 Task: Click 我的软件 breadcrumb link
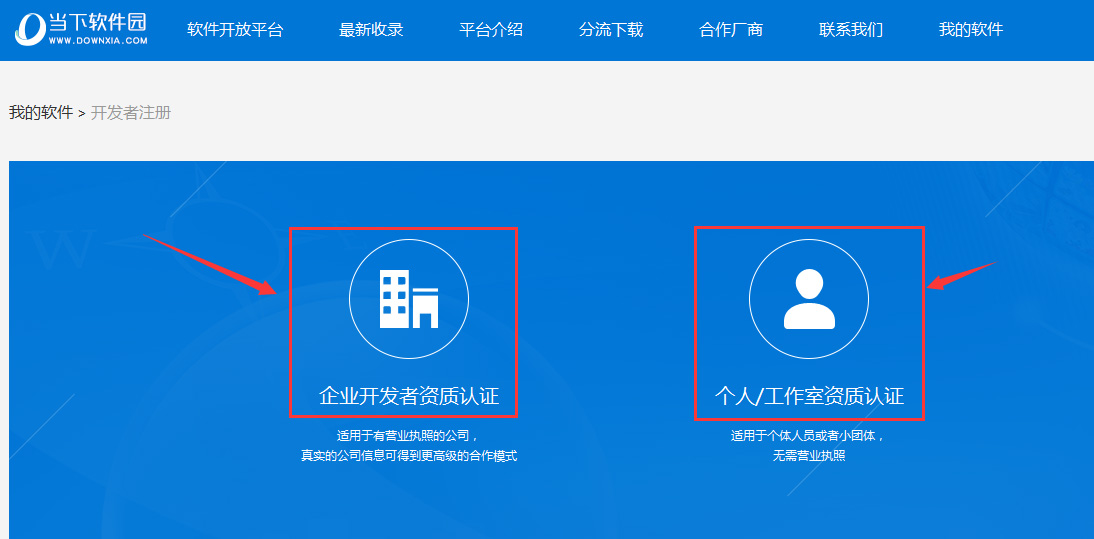40,112
